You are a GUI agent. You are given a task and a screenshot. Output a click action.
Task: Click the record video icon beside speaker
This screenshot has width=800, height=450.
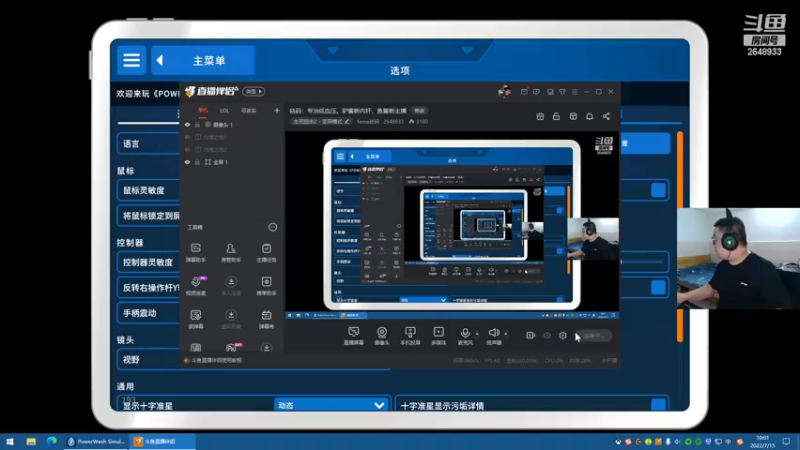[531, 335]
